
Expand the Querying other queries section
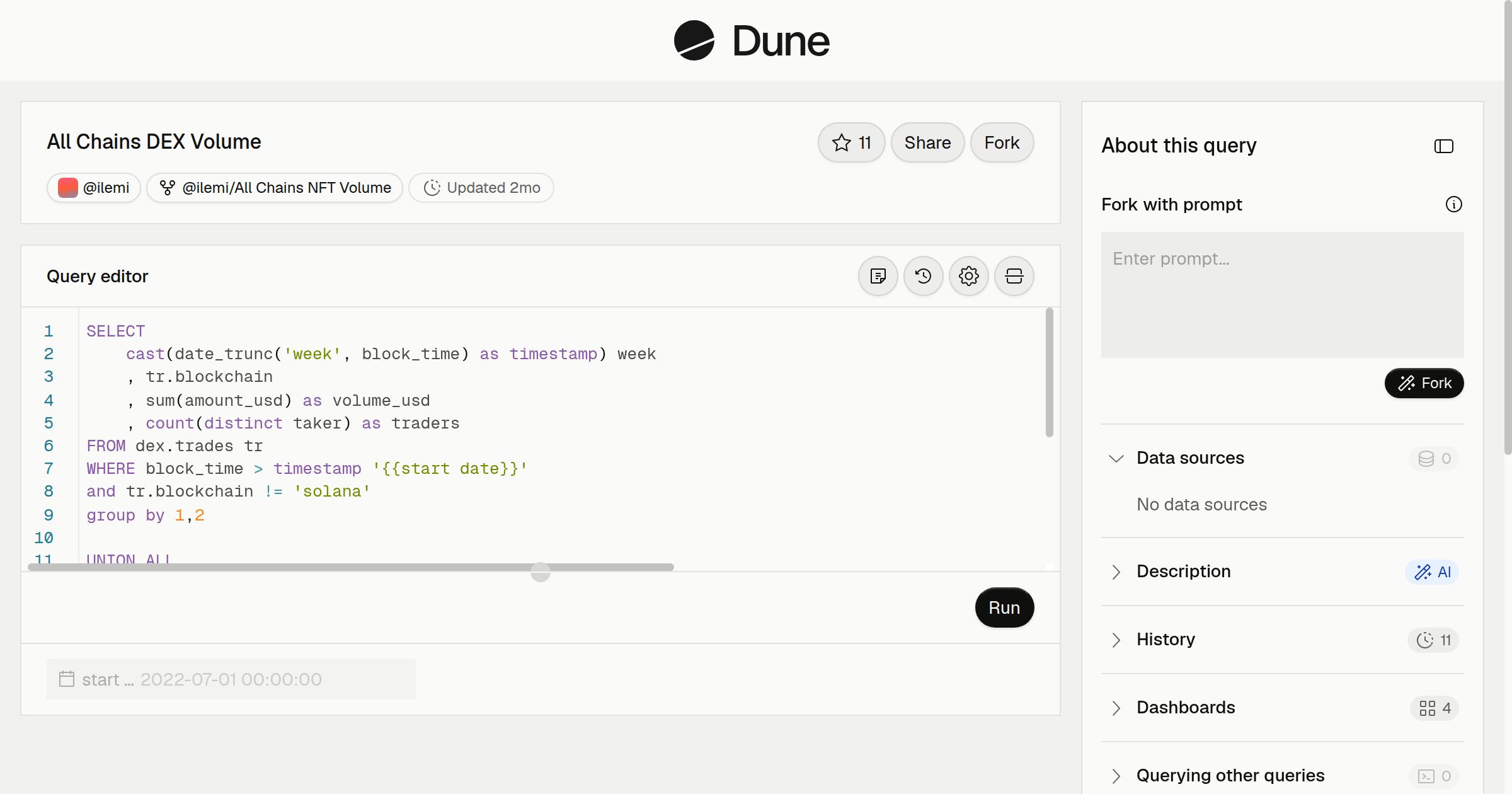click(x=1116, y=776)
